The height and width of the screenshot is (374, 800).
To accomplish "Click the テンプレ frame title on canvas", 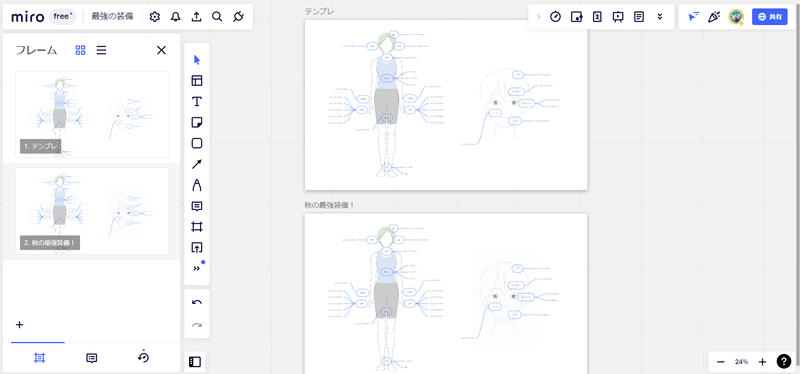I will point(319,11).
